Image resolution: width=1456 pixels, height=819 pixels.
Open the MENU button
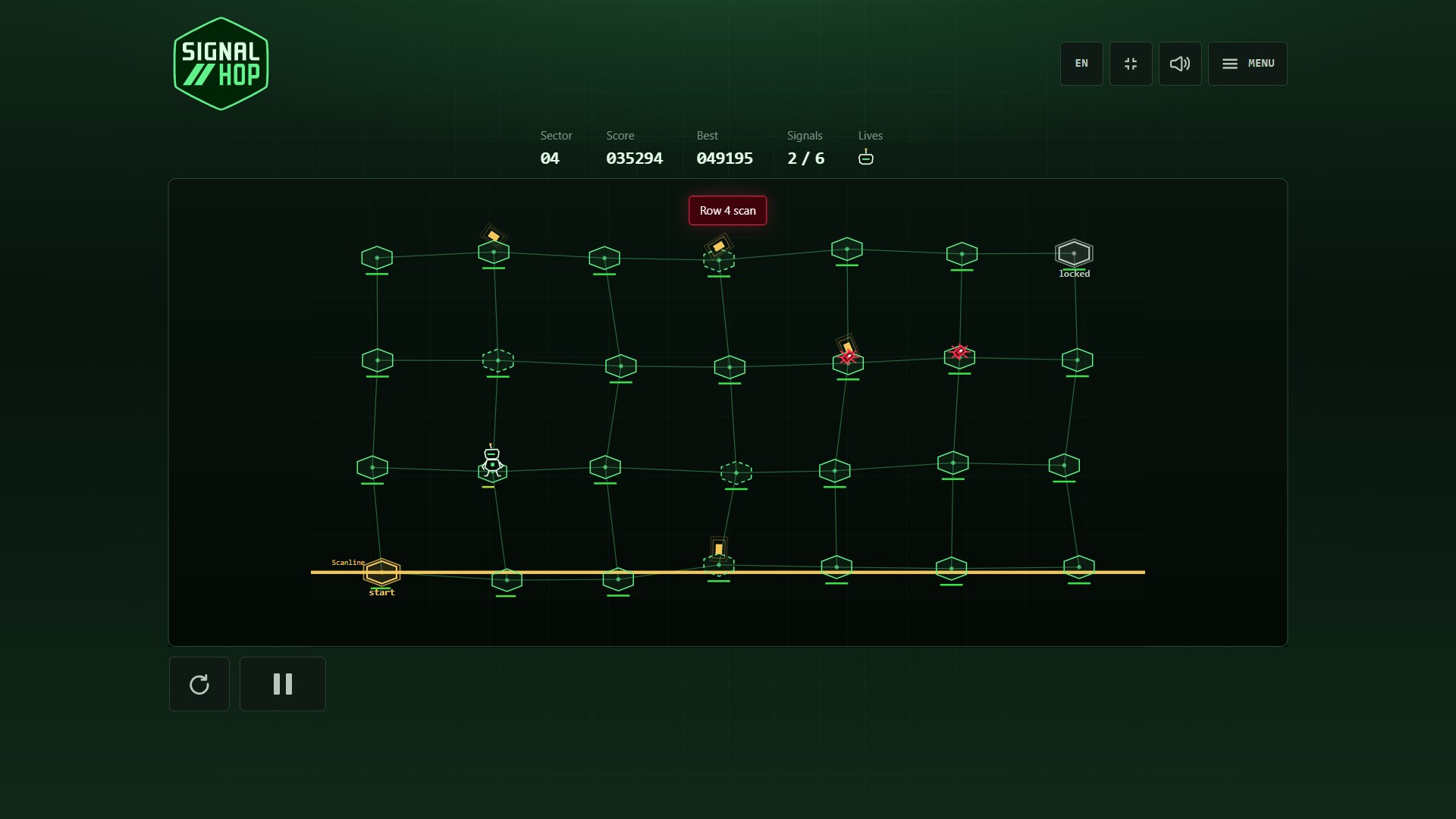click(x=1247, y=64)
